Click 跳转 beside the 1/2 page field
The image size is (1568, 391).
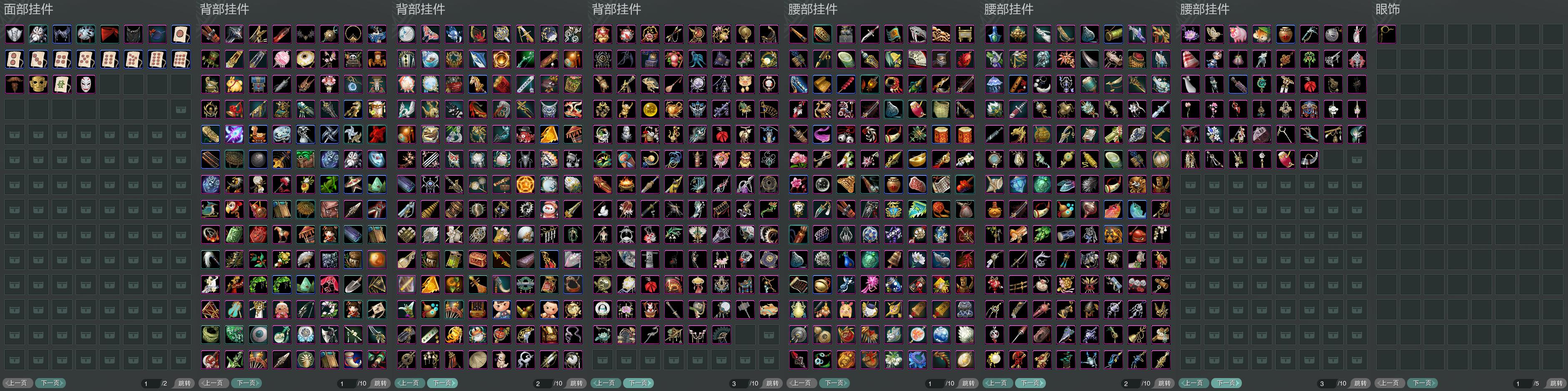[x=184, y=383]
